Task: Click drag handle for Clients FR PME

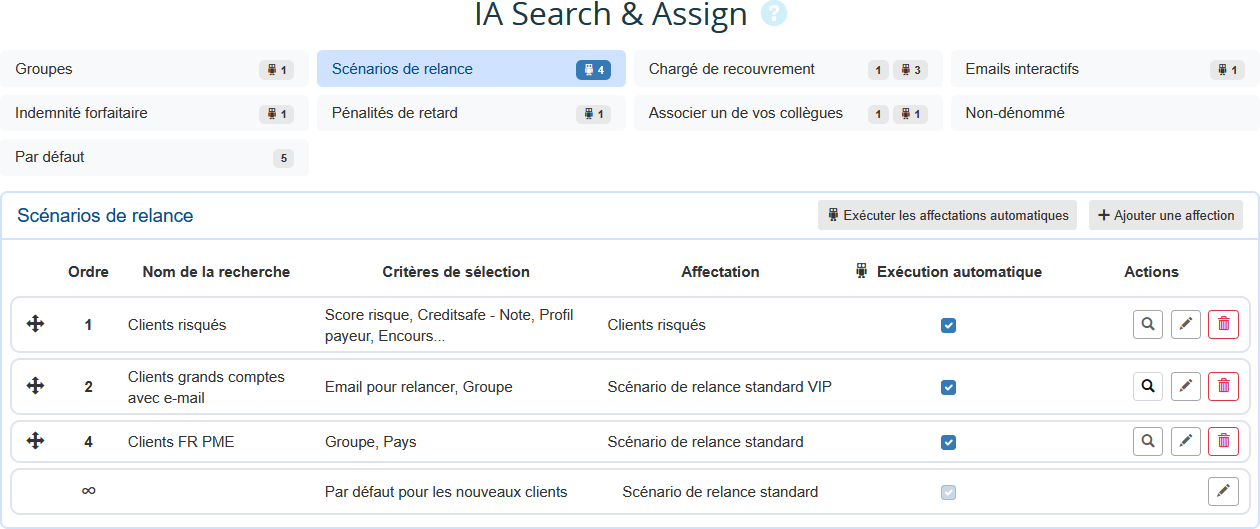Action: pos(35,441)
